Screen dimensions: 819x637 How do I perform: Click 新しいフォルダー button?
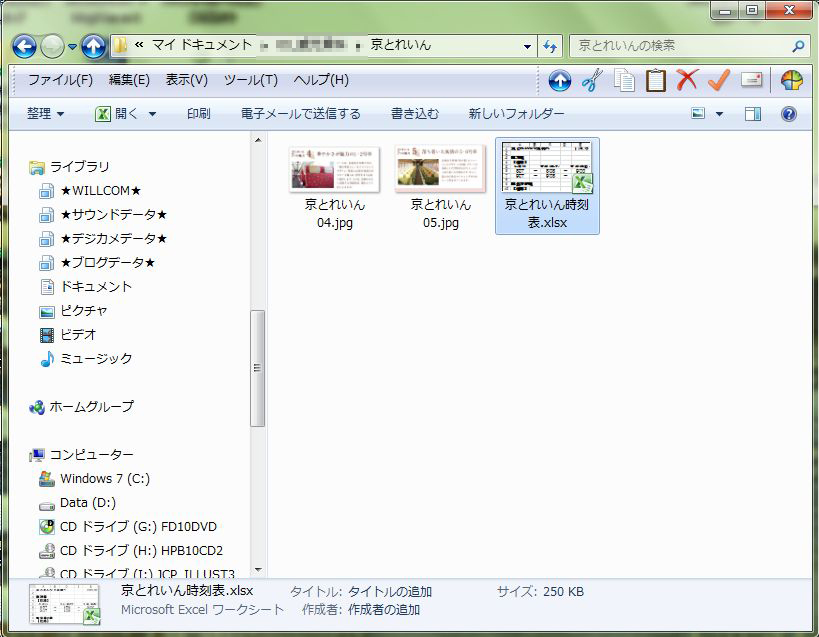516,114
